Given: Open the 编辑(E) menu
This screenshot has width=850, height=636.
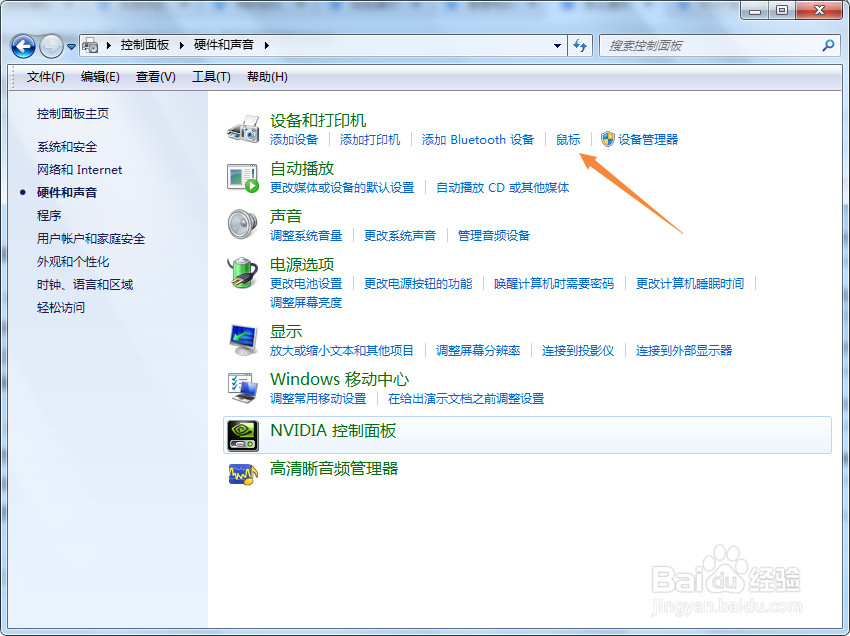Looking at the screenshot, I should 100,77.
